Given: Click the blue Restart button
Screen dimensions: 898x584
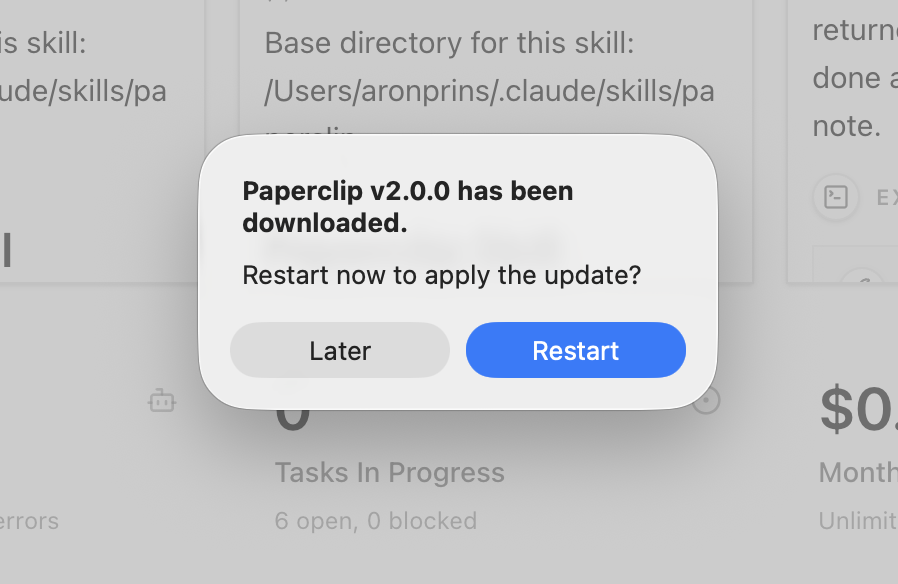Looking at the screenshot, I should (x=575, y=350).
